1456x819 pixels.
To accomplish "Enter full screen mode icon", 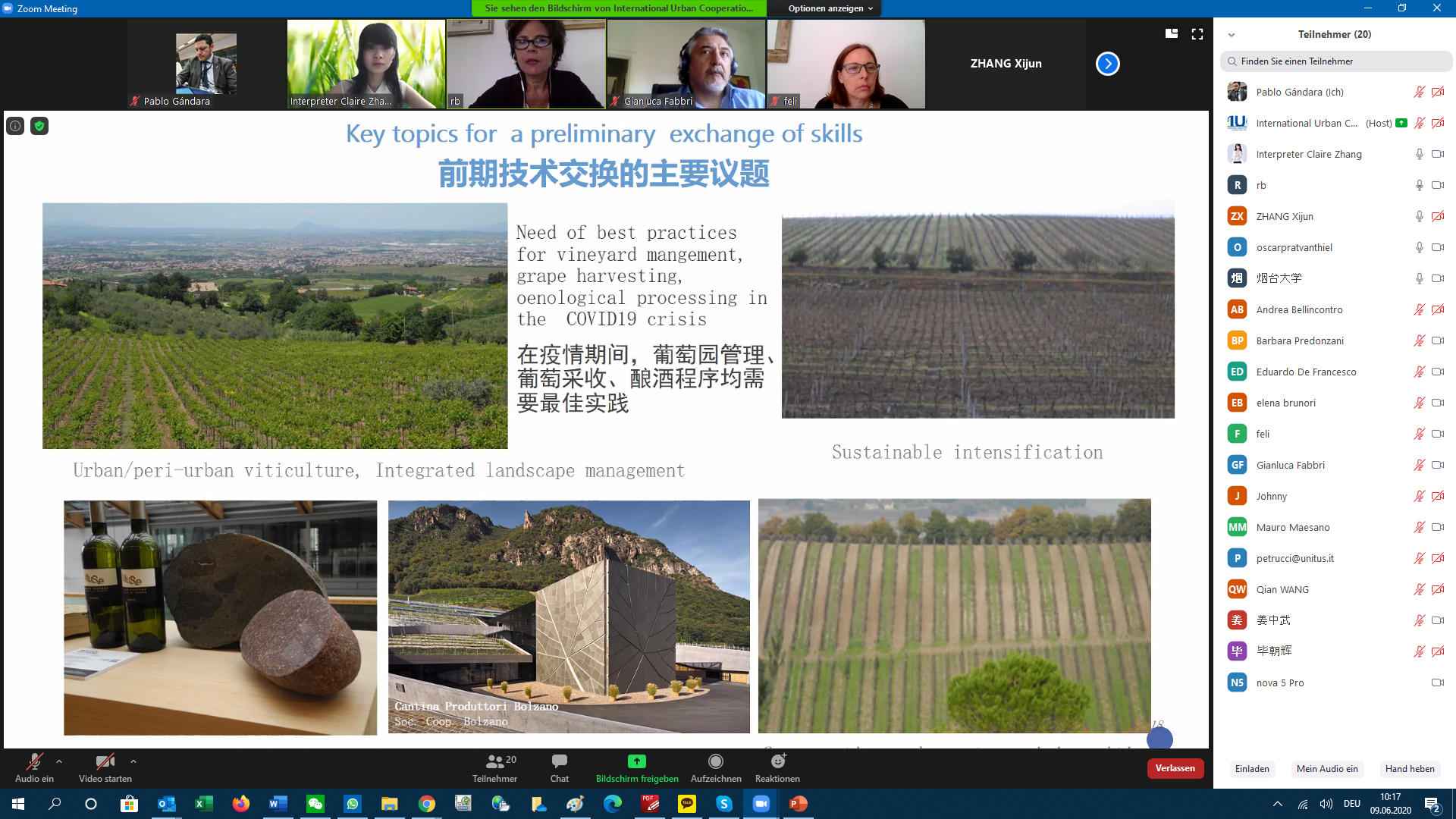I will click(1197, 34).
